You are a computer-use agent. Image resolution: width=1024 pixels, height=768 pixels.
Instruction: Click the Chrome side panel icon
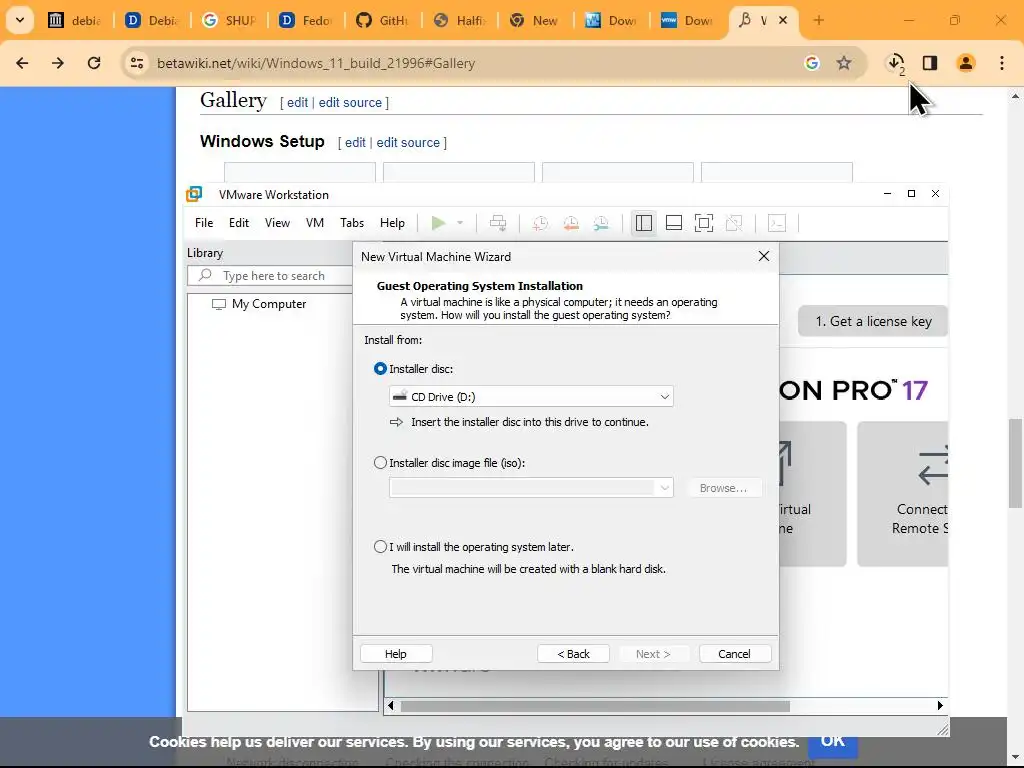pyautogui.click(x=930, y=63)
